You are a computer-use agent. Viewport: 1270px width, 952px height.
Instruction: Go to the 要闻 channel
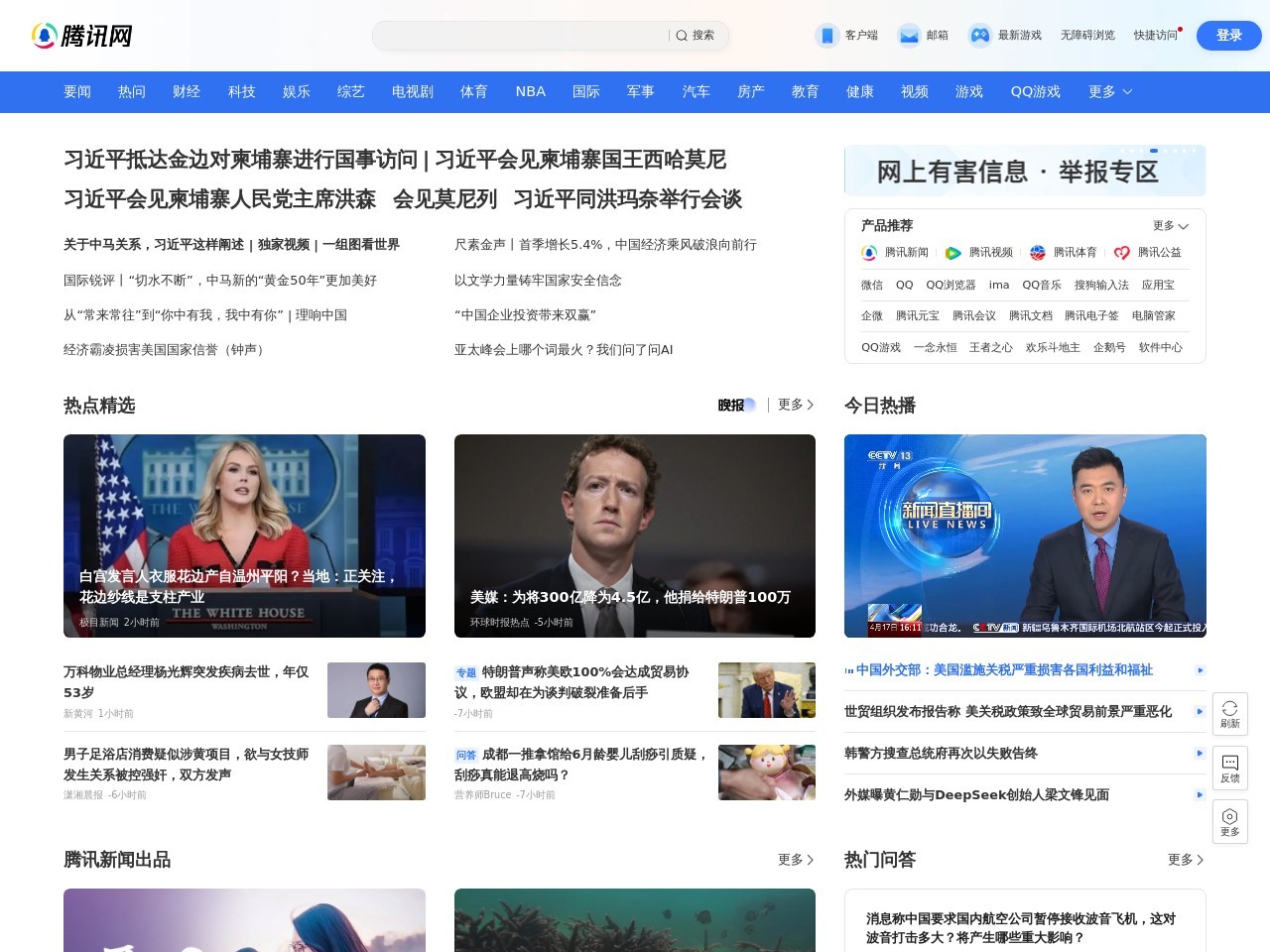pos(77,91)
